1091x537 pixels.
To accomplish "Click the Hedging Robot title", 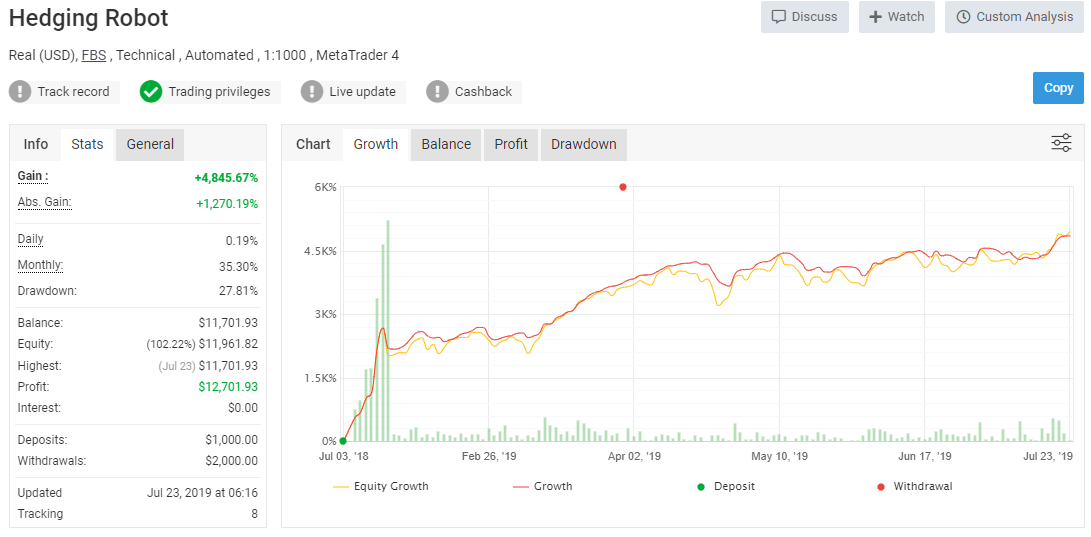I will point(88,18).
